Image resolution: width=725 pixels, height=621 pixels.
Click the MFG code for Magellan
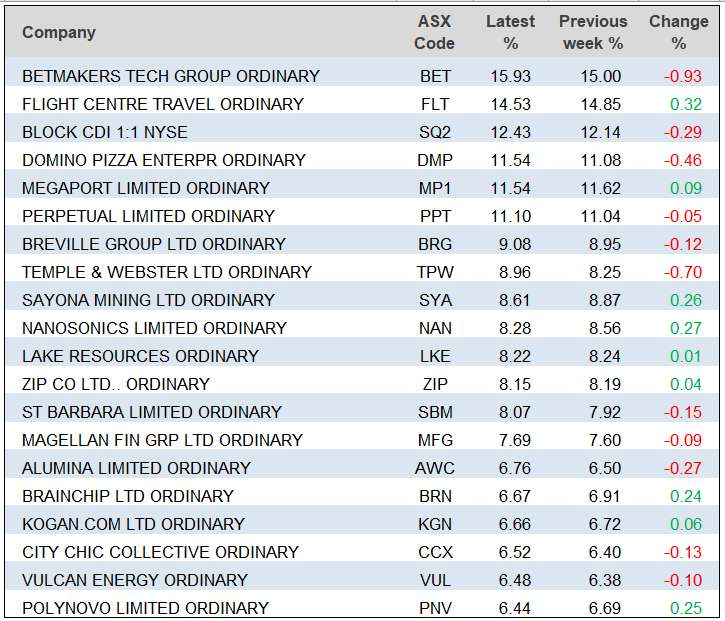click(435, 440)
